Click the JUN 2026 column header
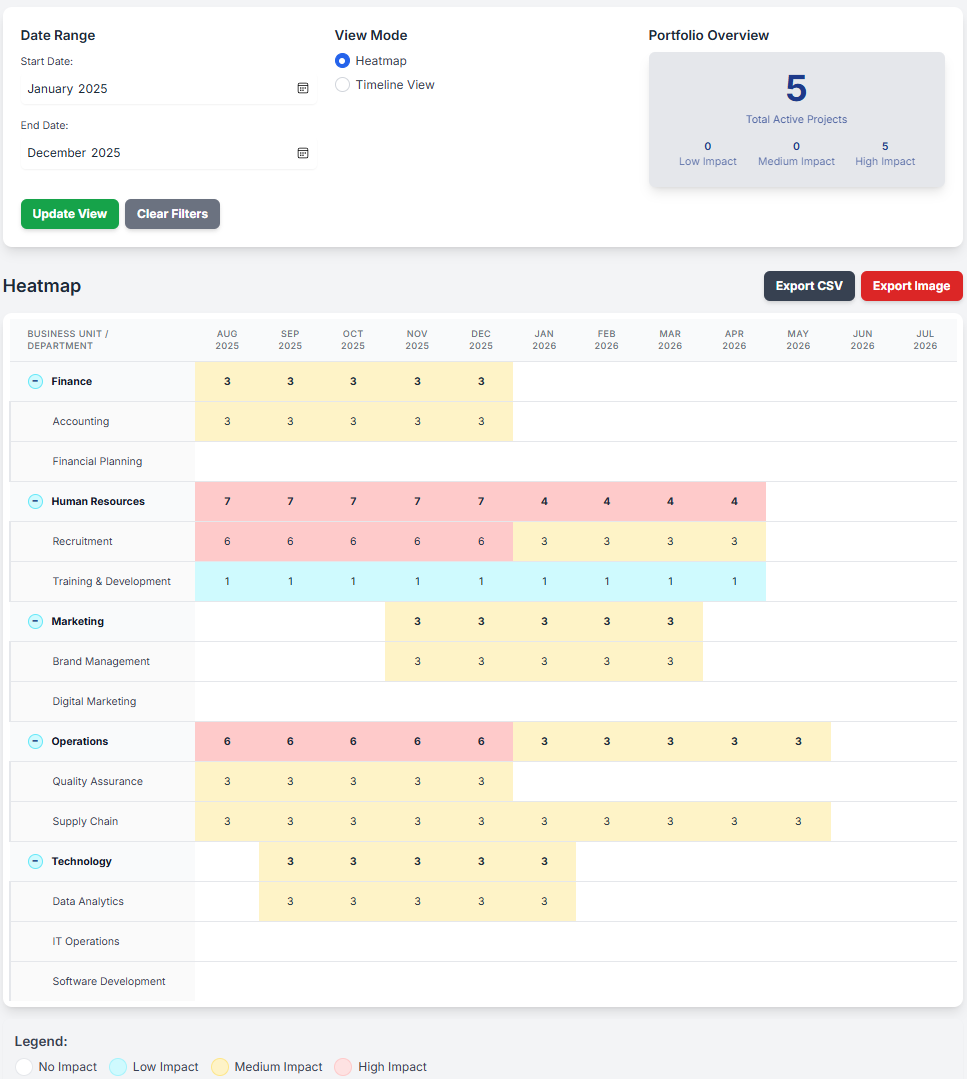This screenshot has height=1079, width=967. click(862, 340)
